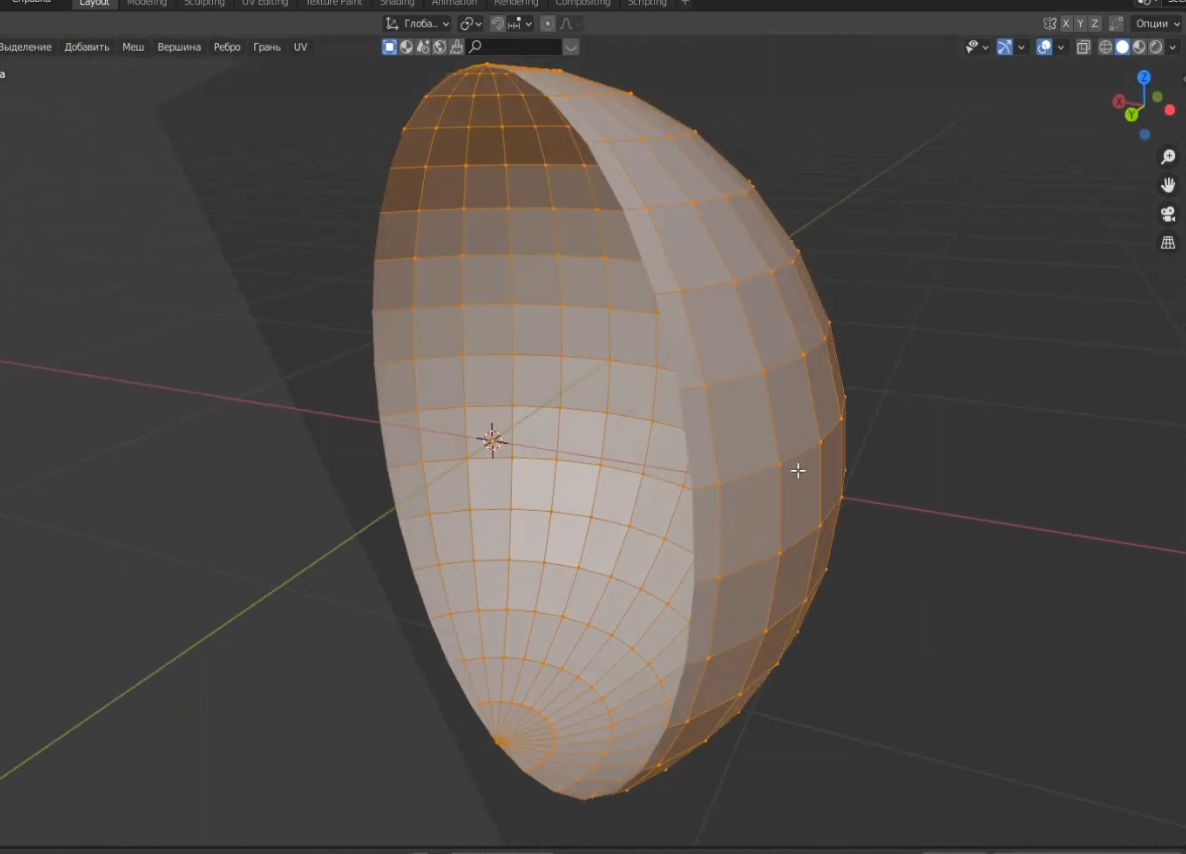Click the + button to add a workspace
Screen dimensions: 1186x854
coord(684,3)
